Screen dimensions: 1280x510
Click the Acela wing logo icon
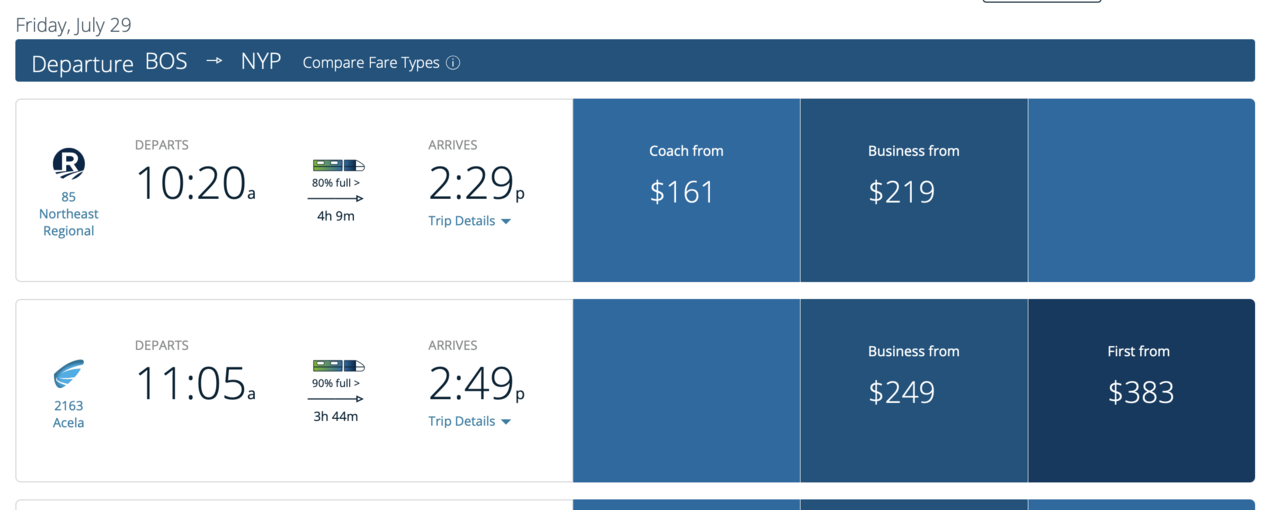pos(69,374)
